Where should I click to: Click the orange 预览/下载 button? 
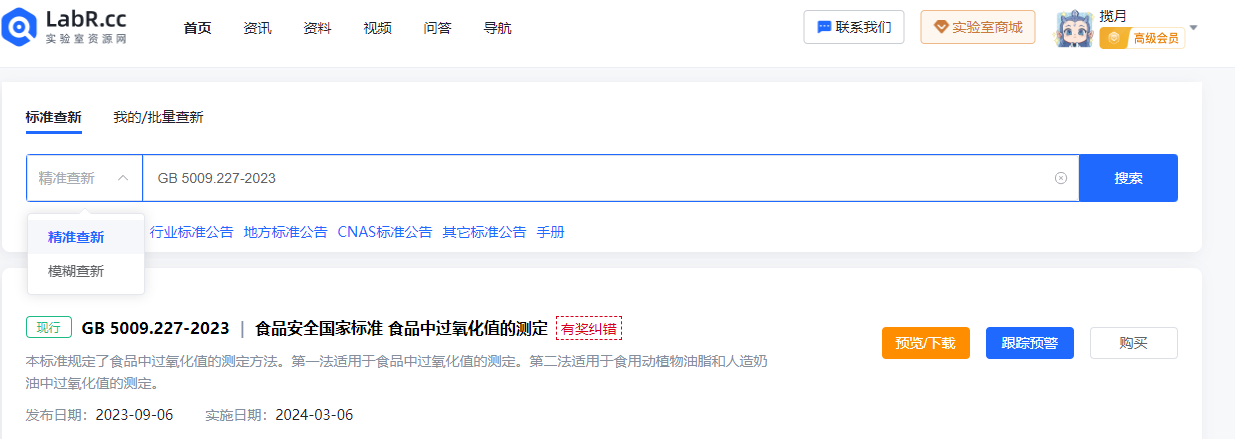[925, 343]
